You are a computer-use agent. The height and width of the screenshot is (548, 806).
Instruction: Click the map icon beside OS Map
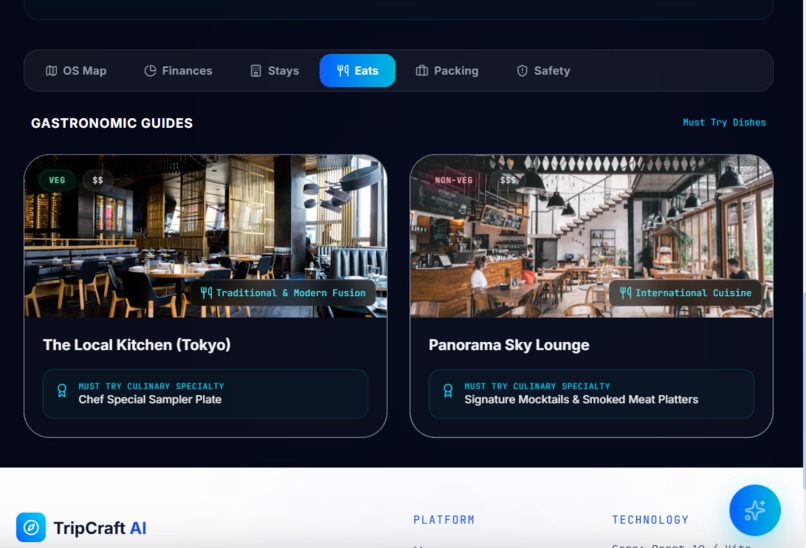pos(51,71)
